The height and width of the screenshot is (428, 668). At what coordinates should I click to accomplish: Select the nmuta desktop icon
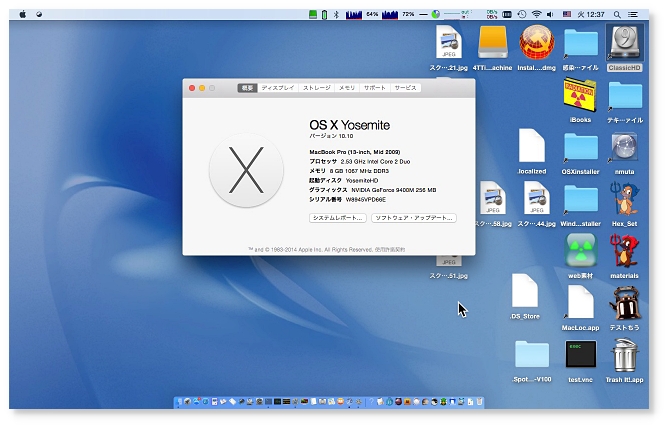[624, 149]
